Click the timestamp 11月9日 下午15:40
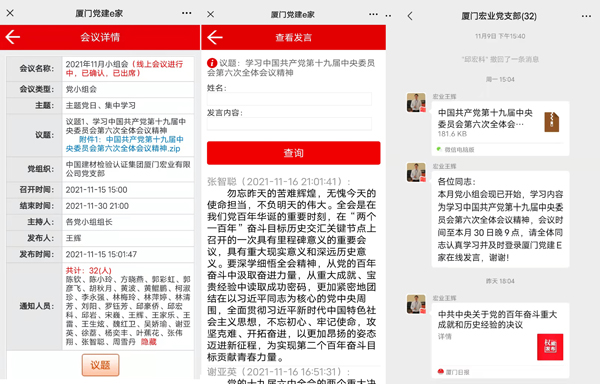Viewport: 600px width, 384px height. [x=500, y=36]
